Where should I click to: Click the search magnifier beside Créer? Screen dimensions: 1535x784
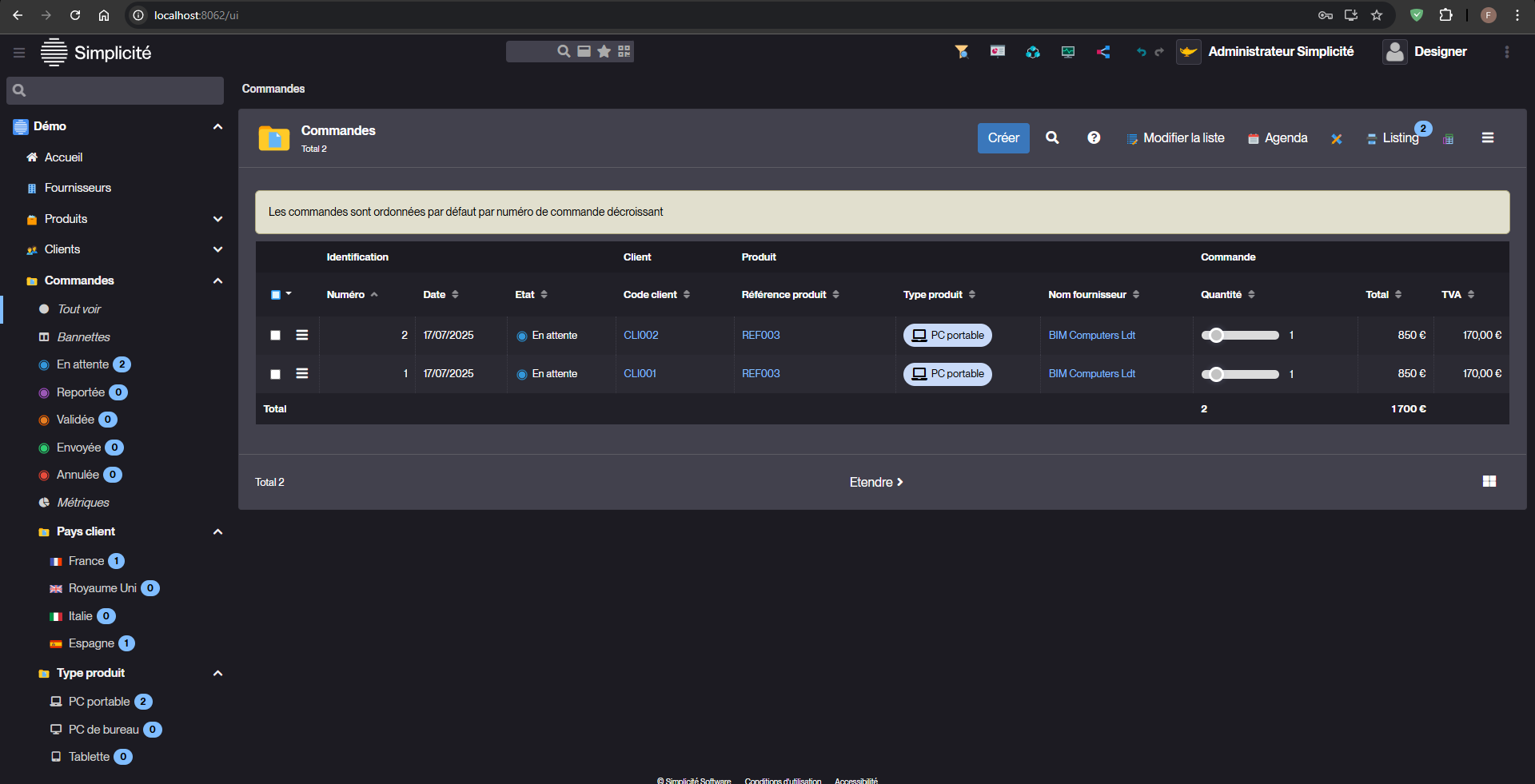pyautogui.click(x=1052, y=137)
